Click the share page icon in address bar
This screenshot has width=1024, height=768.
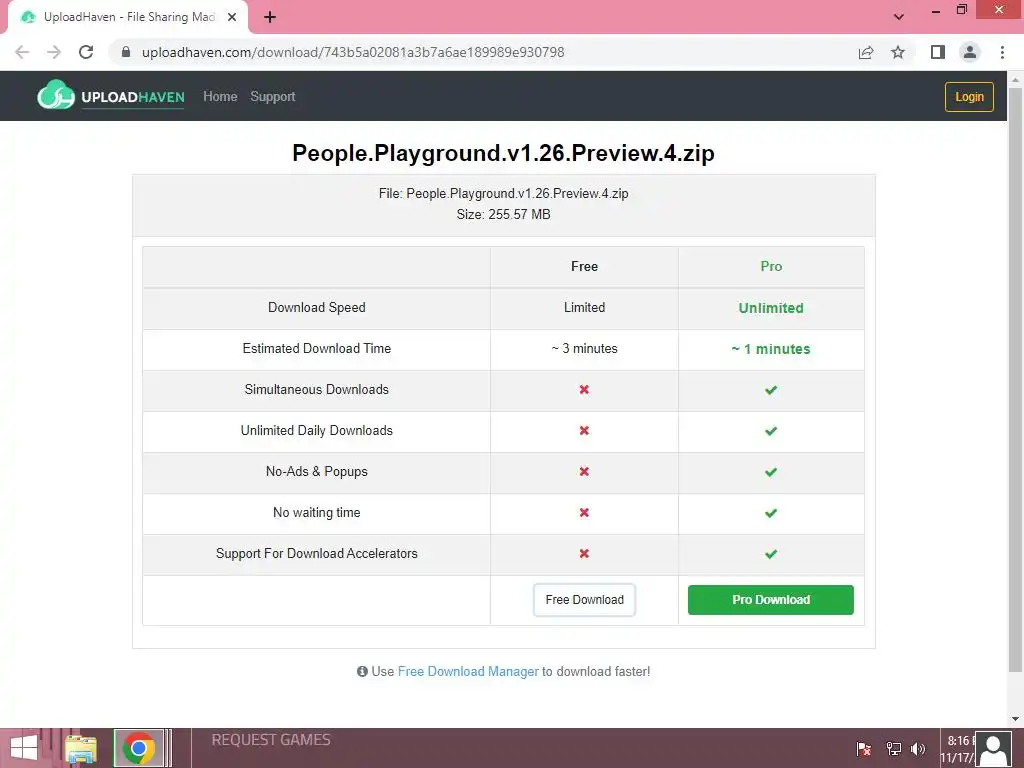tap(866, 52)
